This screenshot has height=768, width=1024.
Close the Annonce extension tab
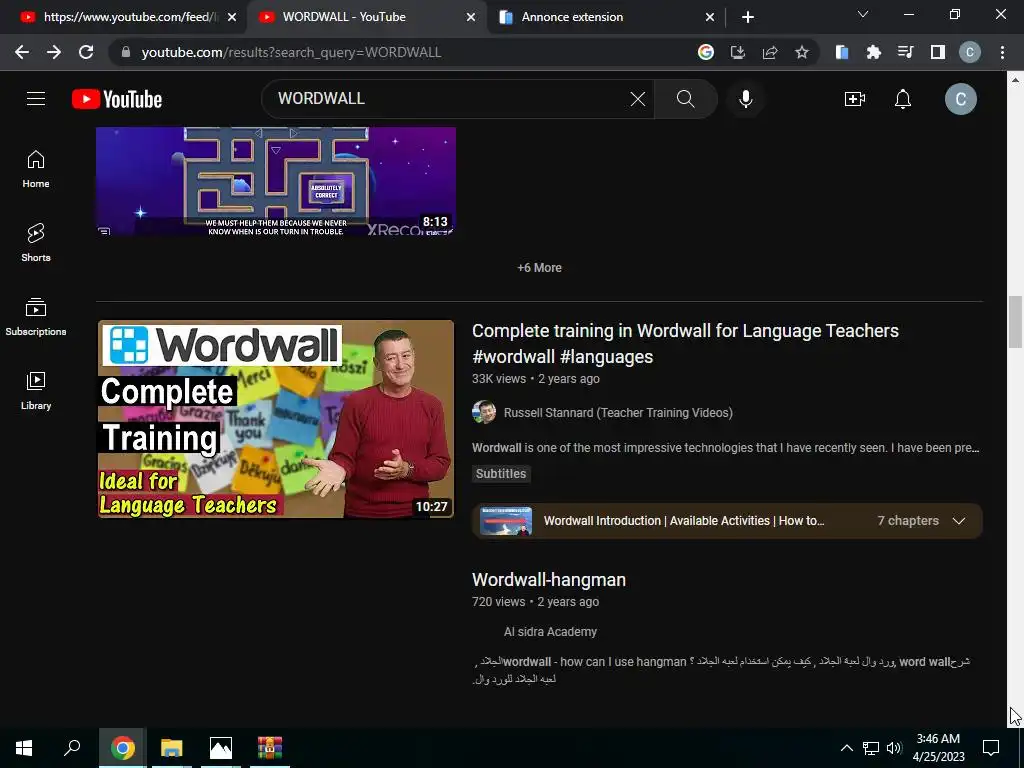710,17
